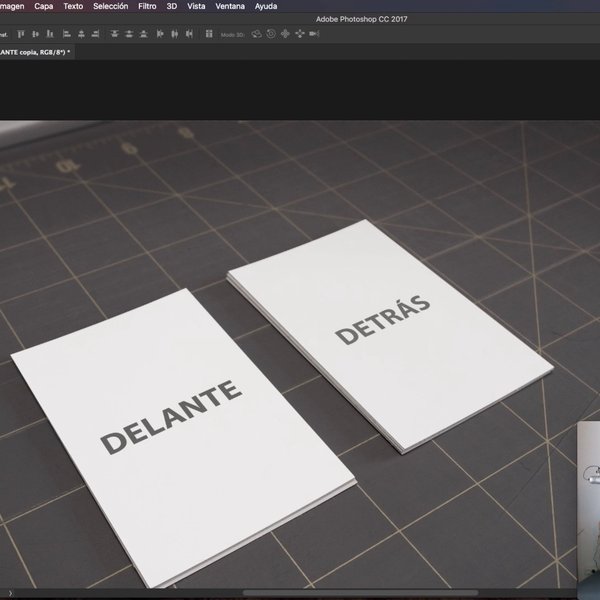600x600 pixels.
Task: Open the Selección menu
Action: 110,6
